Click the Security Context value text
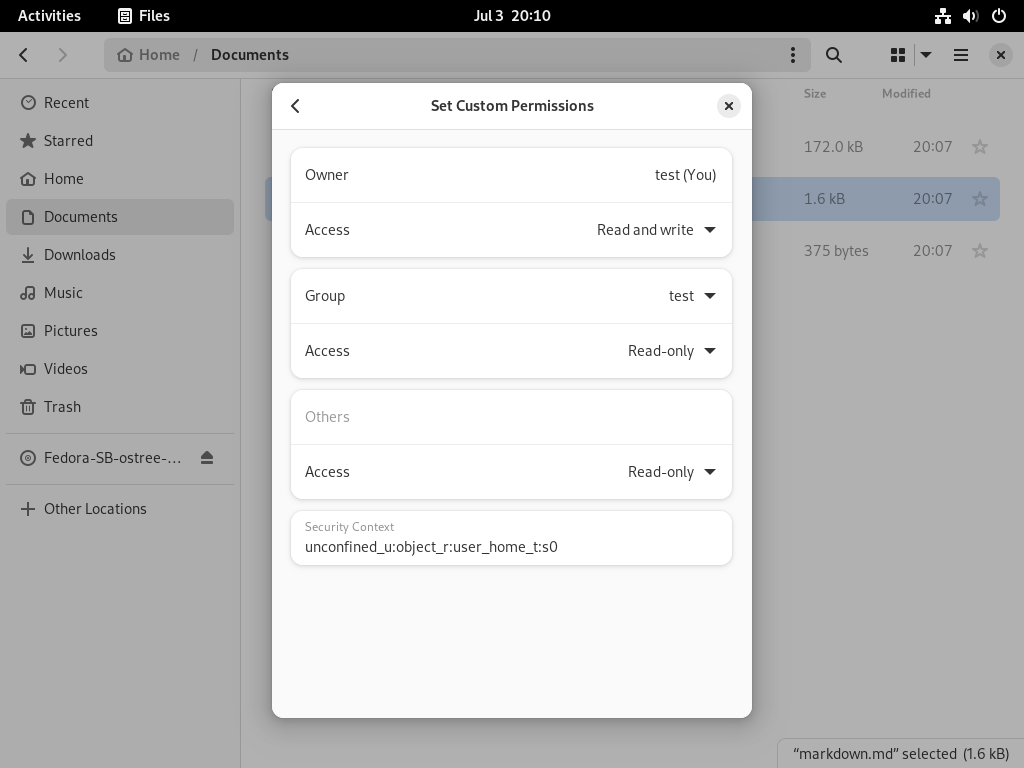Screen dimensions: 1024x768 click(431, 547)
